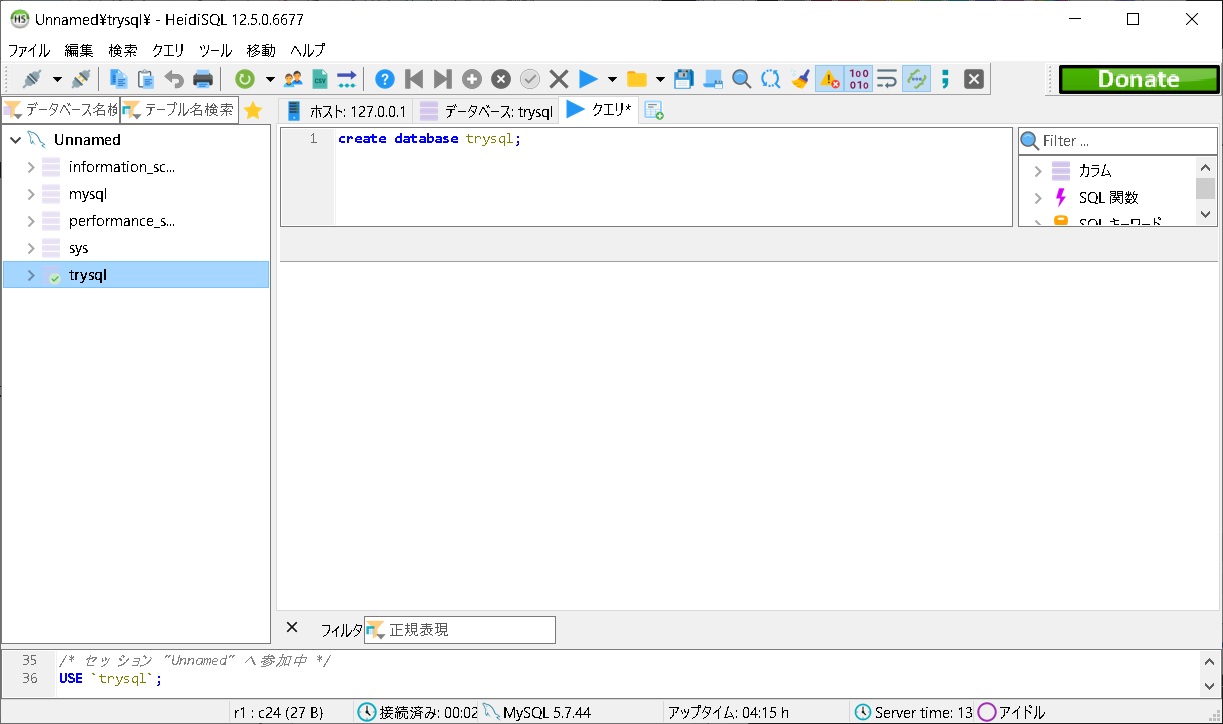Open the 検索 menu
Image resolution: width=1223 pixels, height=724 pixels.
coord(123,50)
